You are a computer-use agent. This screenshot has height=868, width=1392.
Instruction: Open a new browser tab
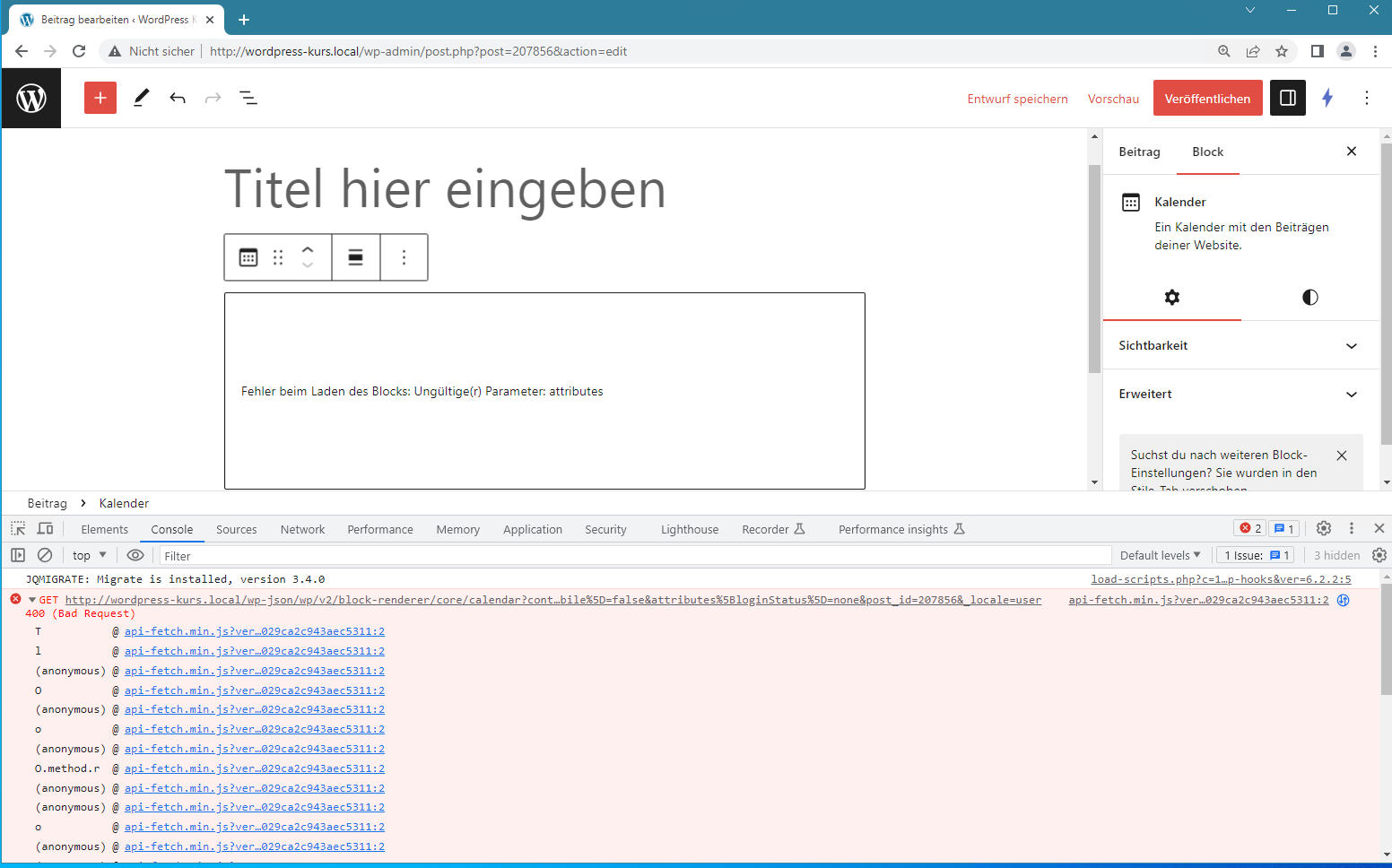pos(244,19)
